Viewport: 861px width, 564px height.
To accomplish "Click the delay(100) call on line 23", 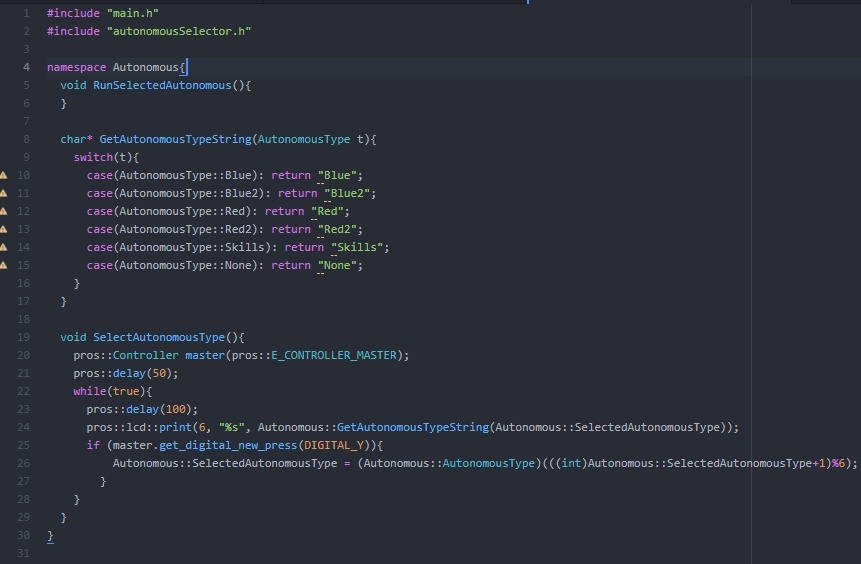I will point(159,410).
